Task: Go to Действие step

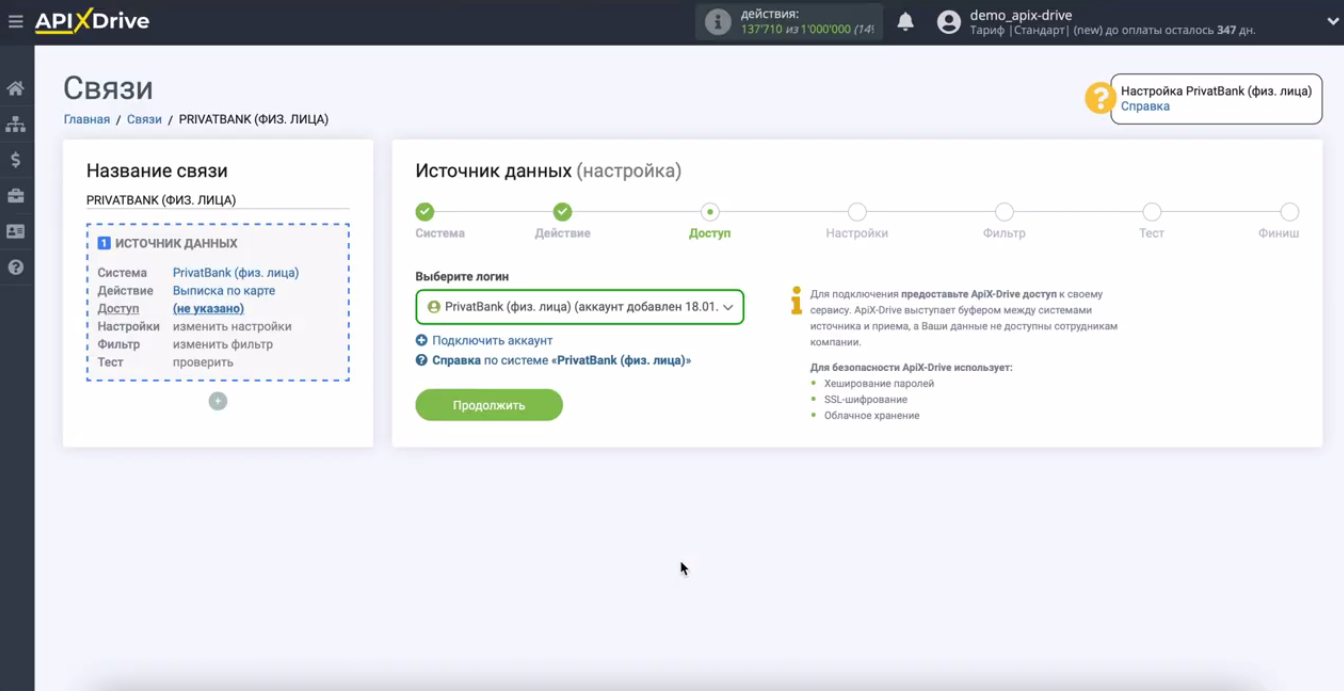Action: (x=563, y=212)
